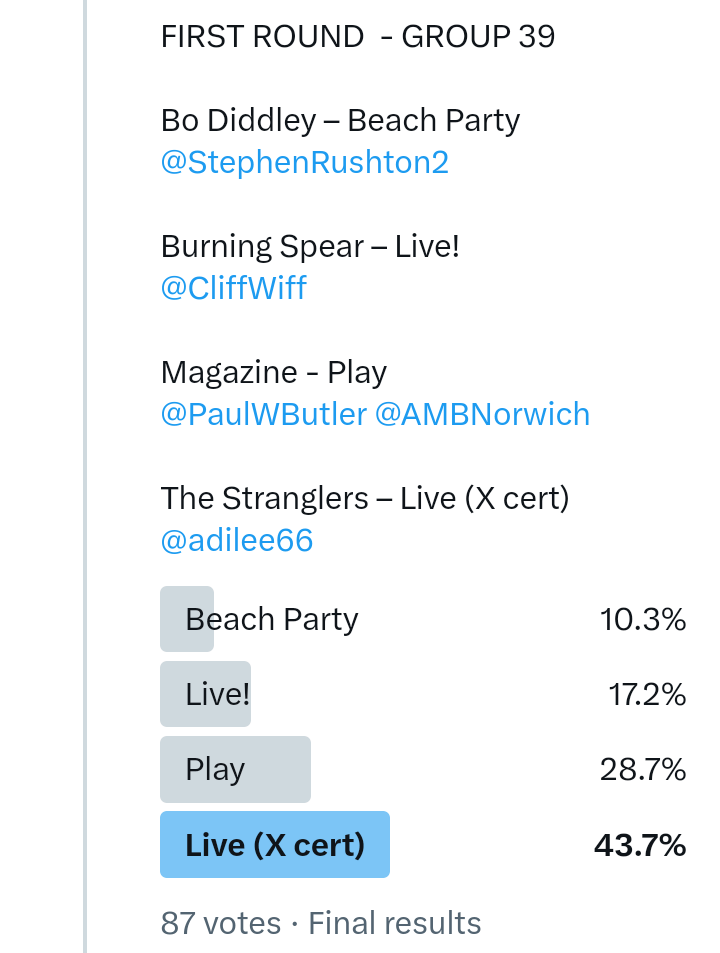Open the @adilee66 profile mention
The width and height of the screenshot is (720, 953).
tap(237, 540)
